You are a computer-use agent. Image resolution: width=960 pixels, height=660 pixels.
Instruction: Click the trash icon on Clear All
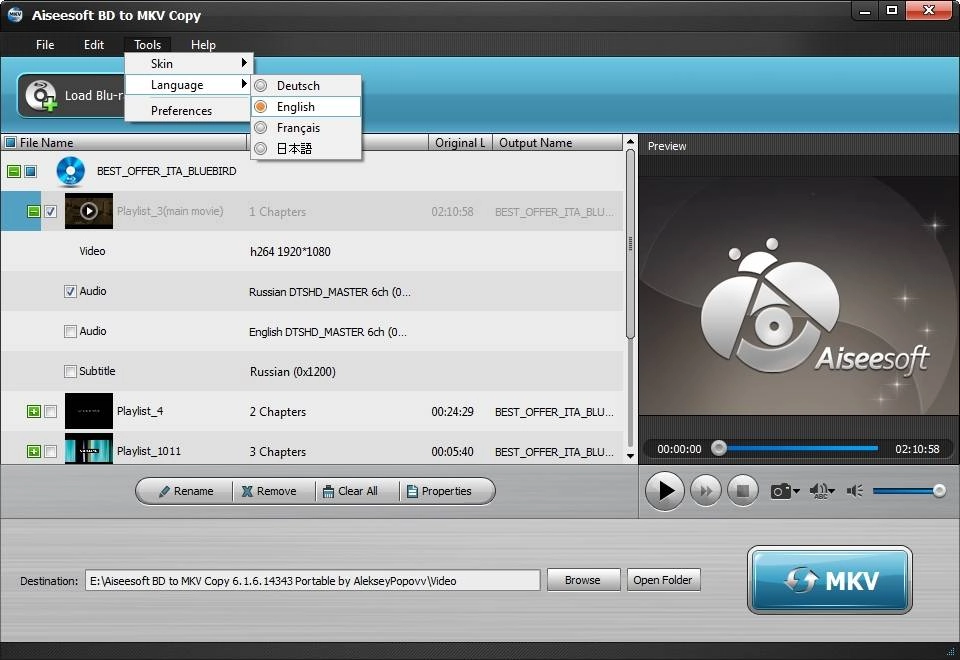coord(328,492)
